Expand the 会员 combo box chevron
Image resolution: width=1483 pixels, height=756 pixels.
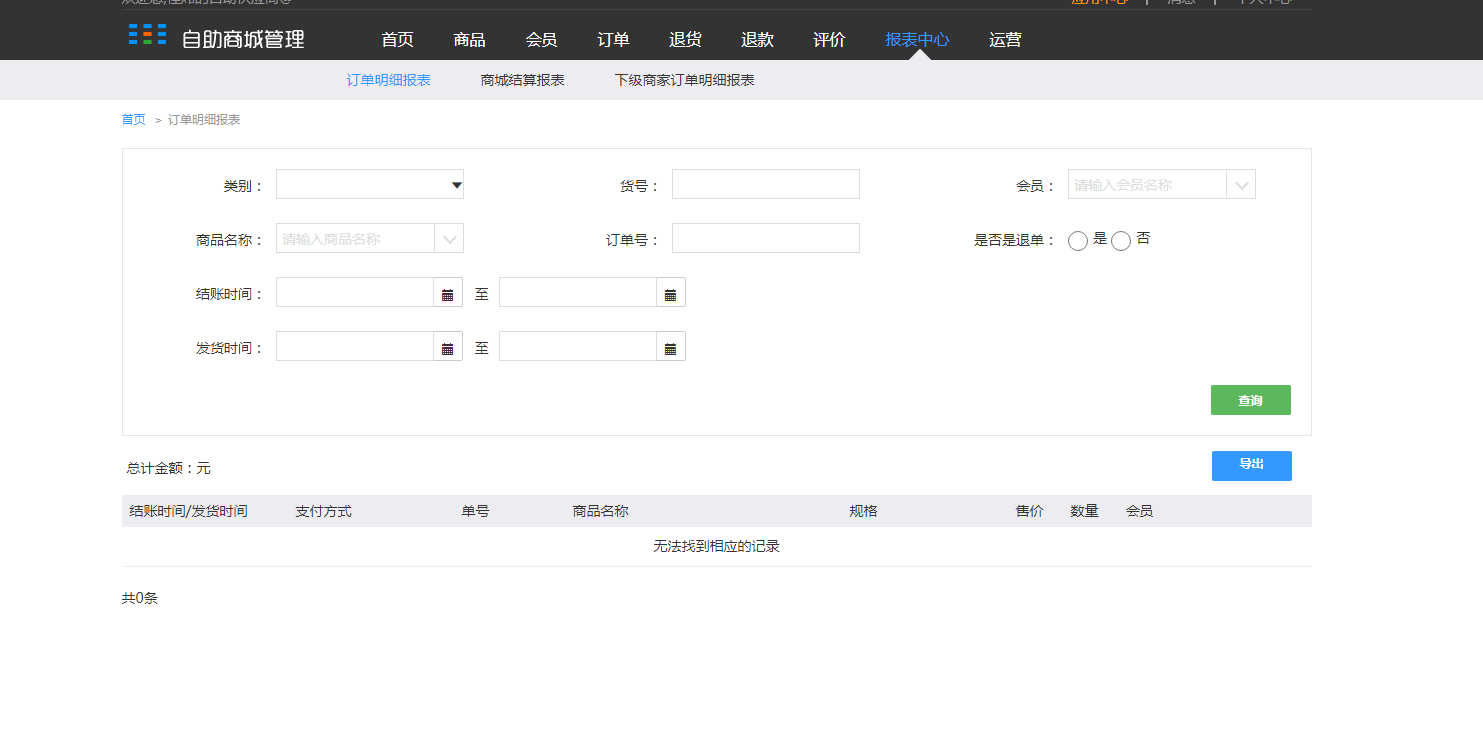tap(1241, 185)
